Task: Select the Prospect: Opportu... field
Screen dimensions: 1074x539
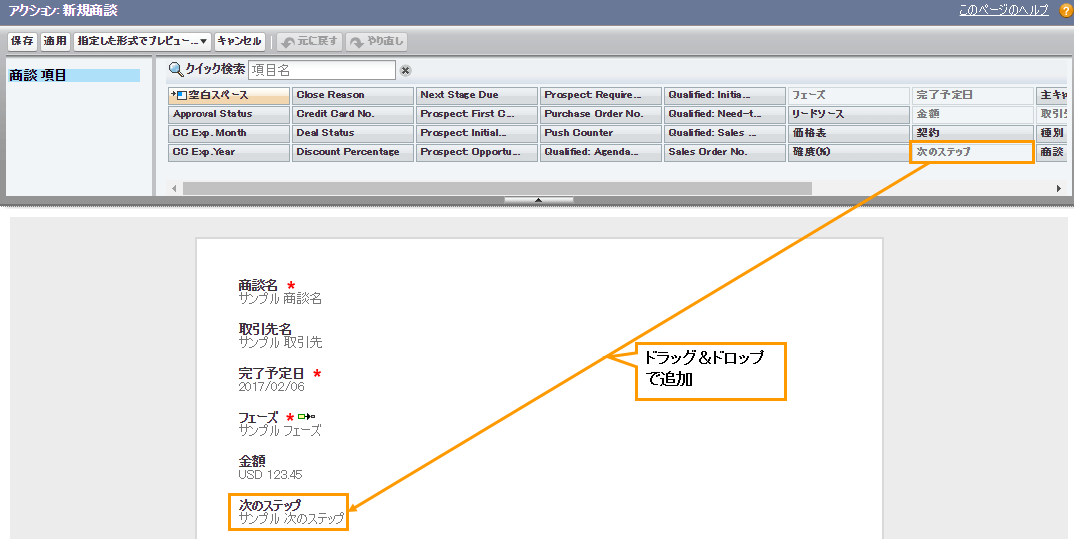Action: [x=477, y=153]
